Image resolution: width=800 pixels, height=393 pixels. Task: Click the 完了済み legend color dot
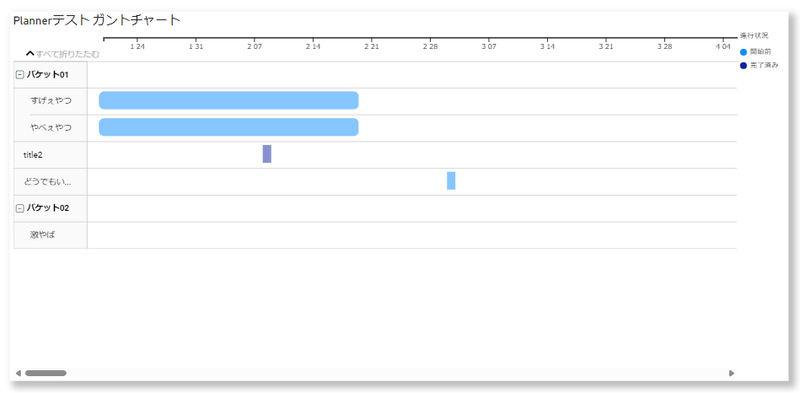click(743, 65)
